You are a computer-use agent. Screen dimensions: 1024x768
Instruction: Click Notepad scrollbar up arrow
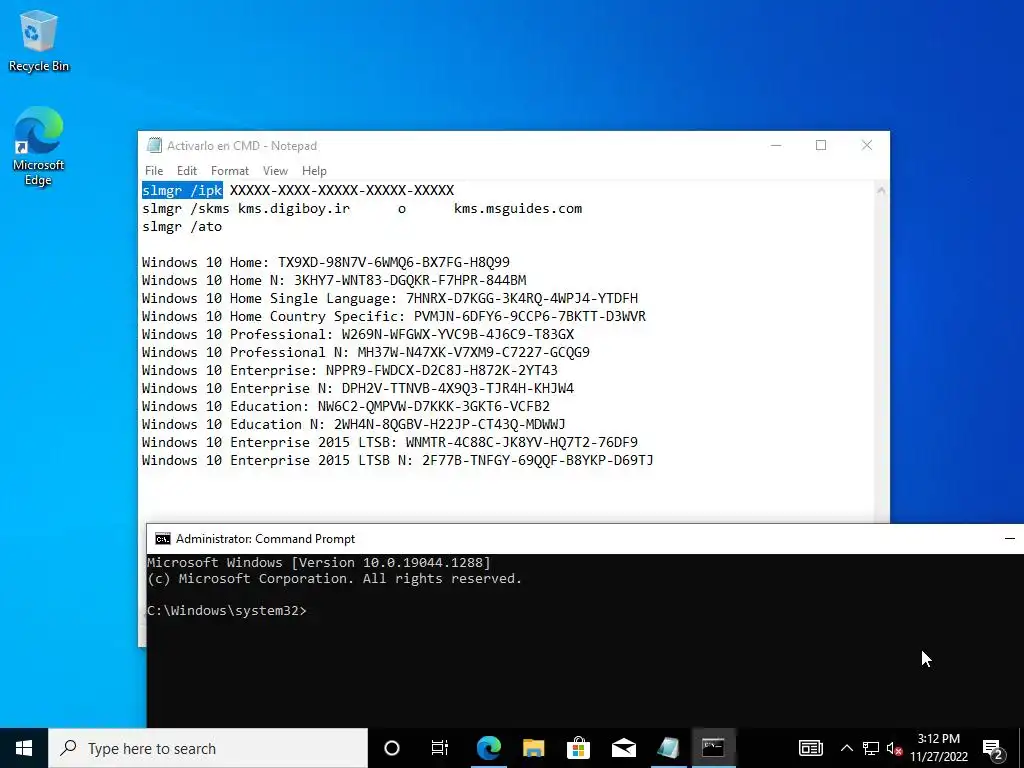[881, 191]
